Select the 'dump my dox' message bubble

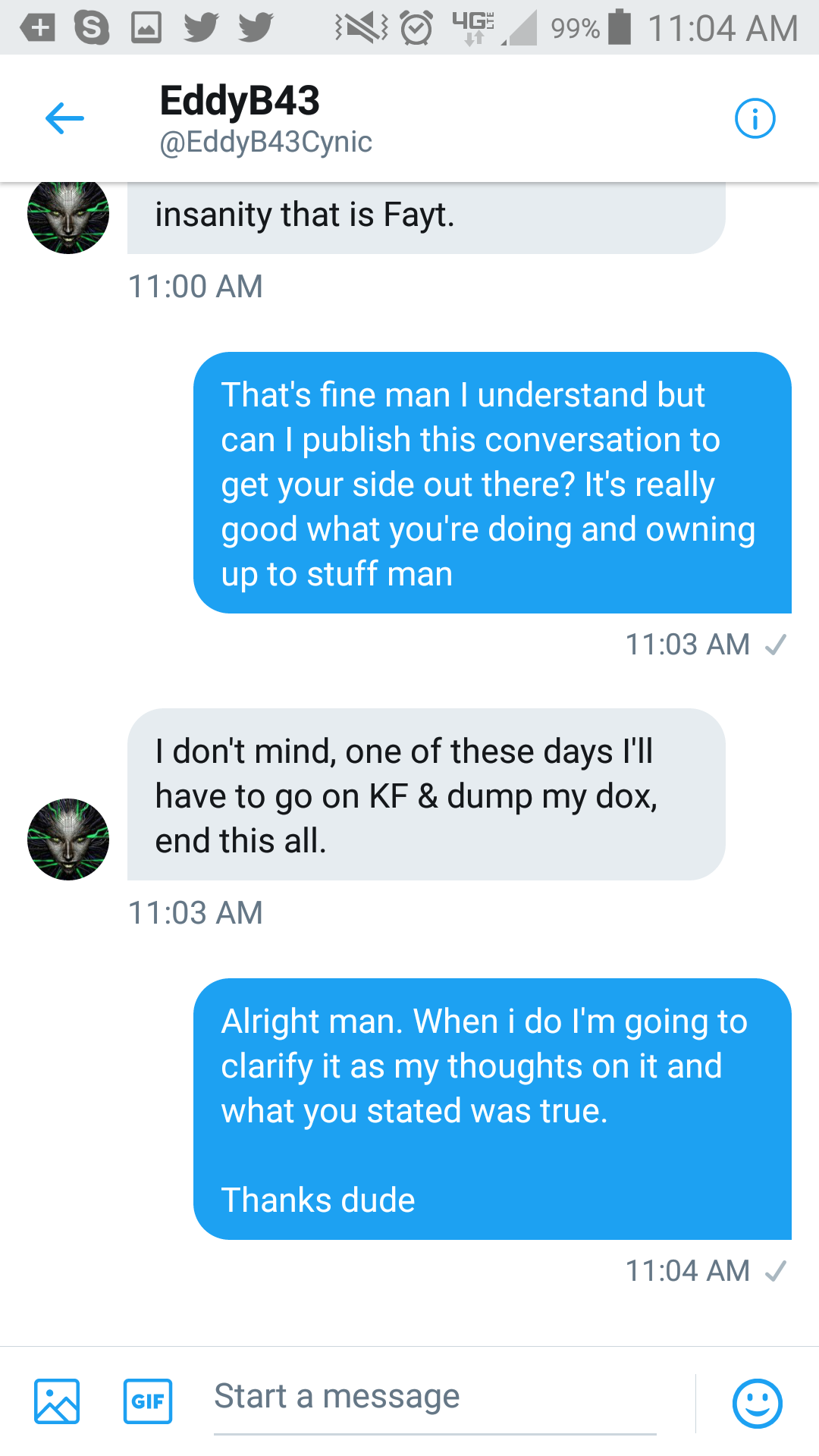[x=426, y=794]
